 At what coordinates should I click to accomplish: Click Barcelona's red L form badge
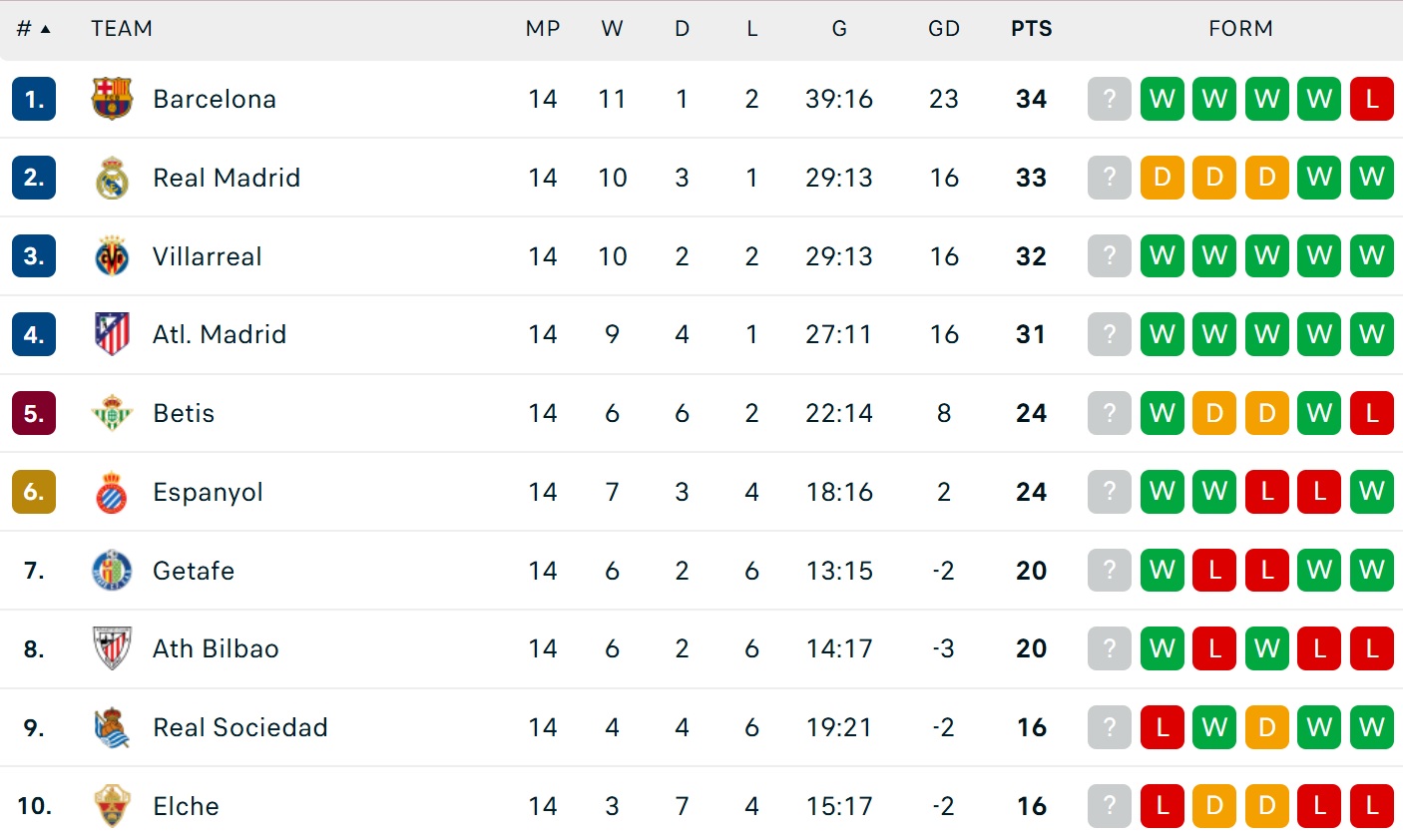point(1371,99)
